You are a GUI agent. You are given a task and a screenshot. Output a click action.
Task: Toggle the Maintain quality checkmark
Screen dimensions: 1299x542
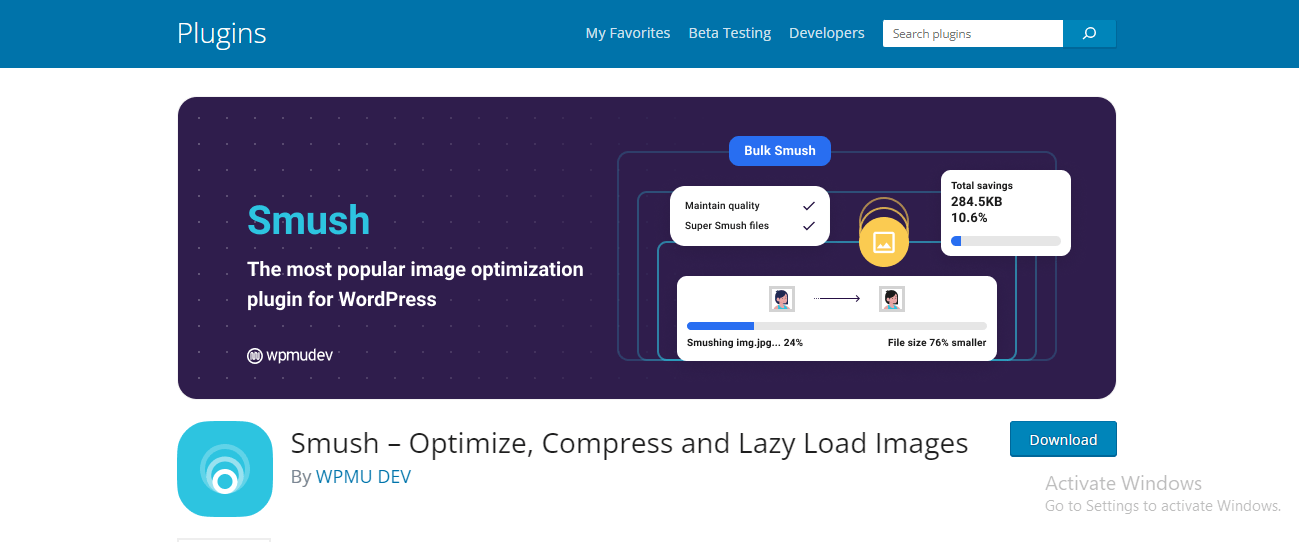click(x=808, y=206)
